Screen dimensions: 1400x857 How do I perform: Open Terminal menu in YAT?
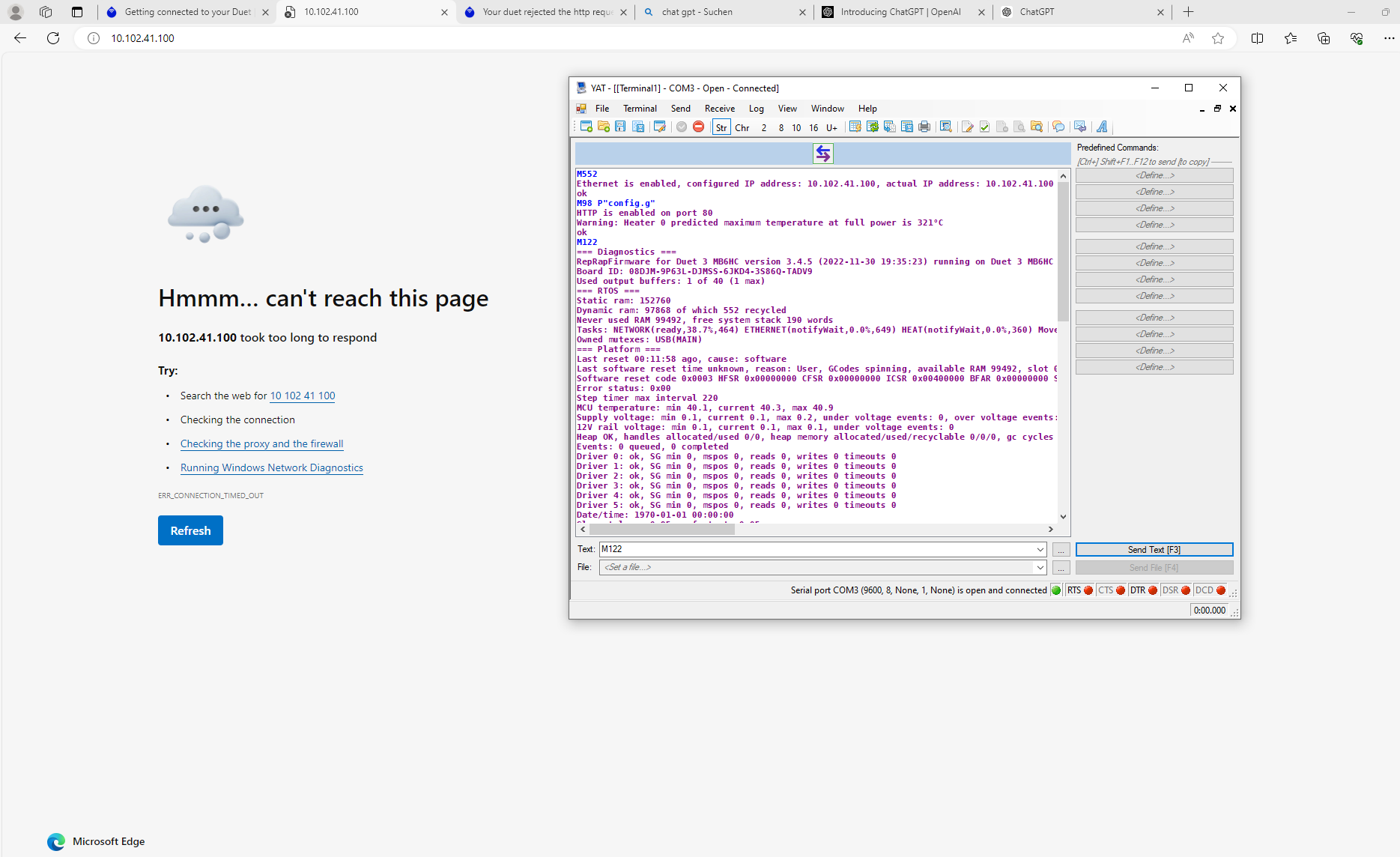coord(640,109)
